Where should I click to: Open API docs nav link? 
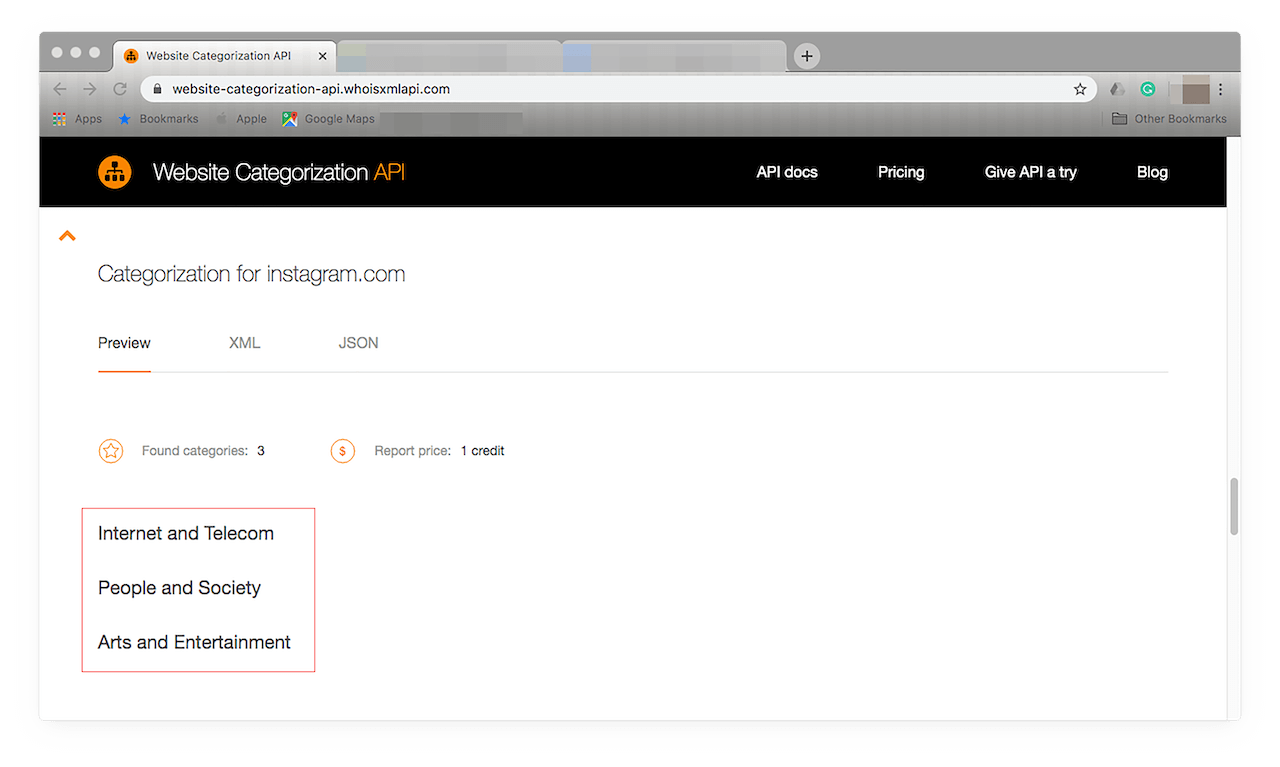tap(787, 172)
